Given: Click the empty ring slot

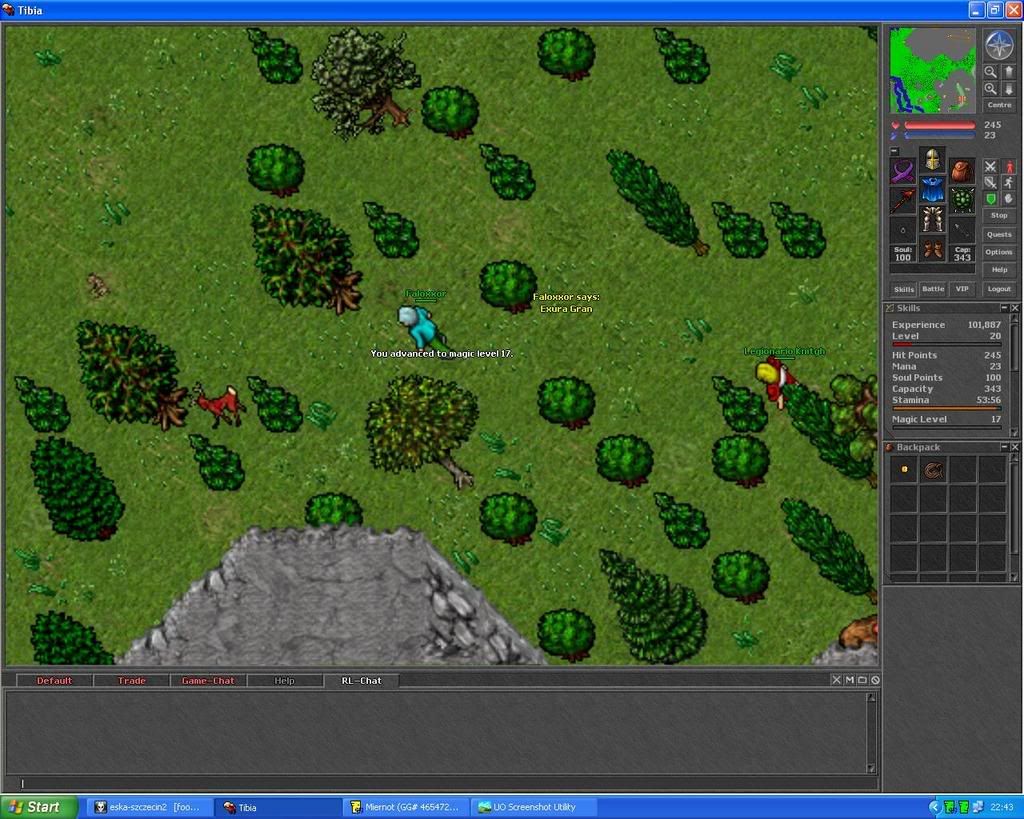Looking at the screenshot, I should (903, 230).
